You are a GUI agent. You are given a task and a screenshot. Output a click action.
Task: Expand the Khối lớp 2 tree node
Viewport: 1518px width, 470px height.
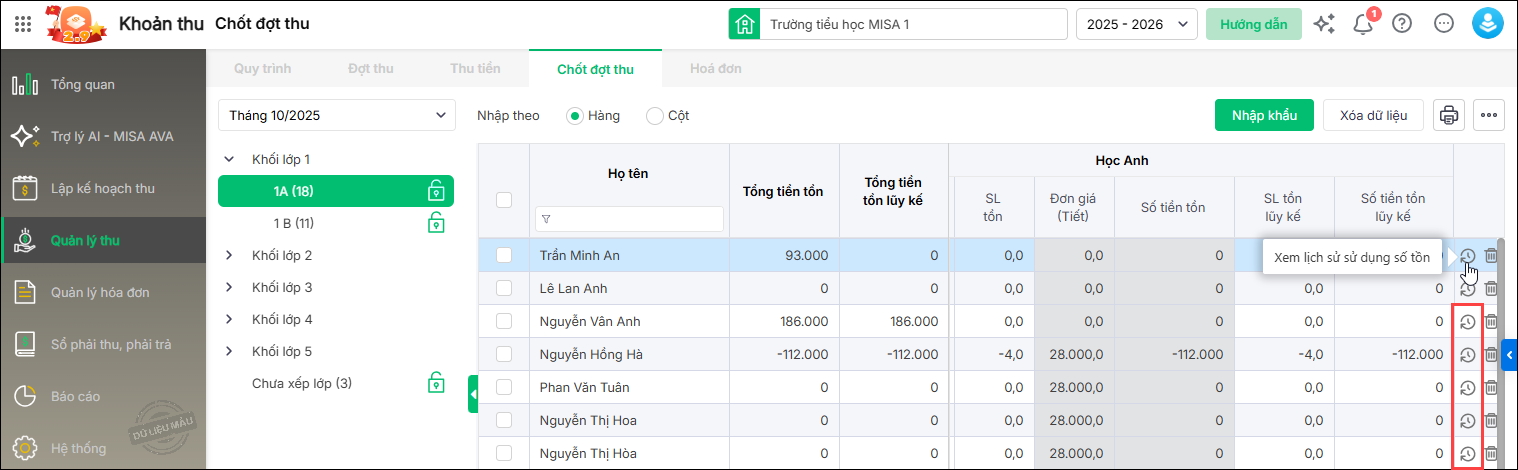point(229,255)
